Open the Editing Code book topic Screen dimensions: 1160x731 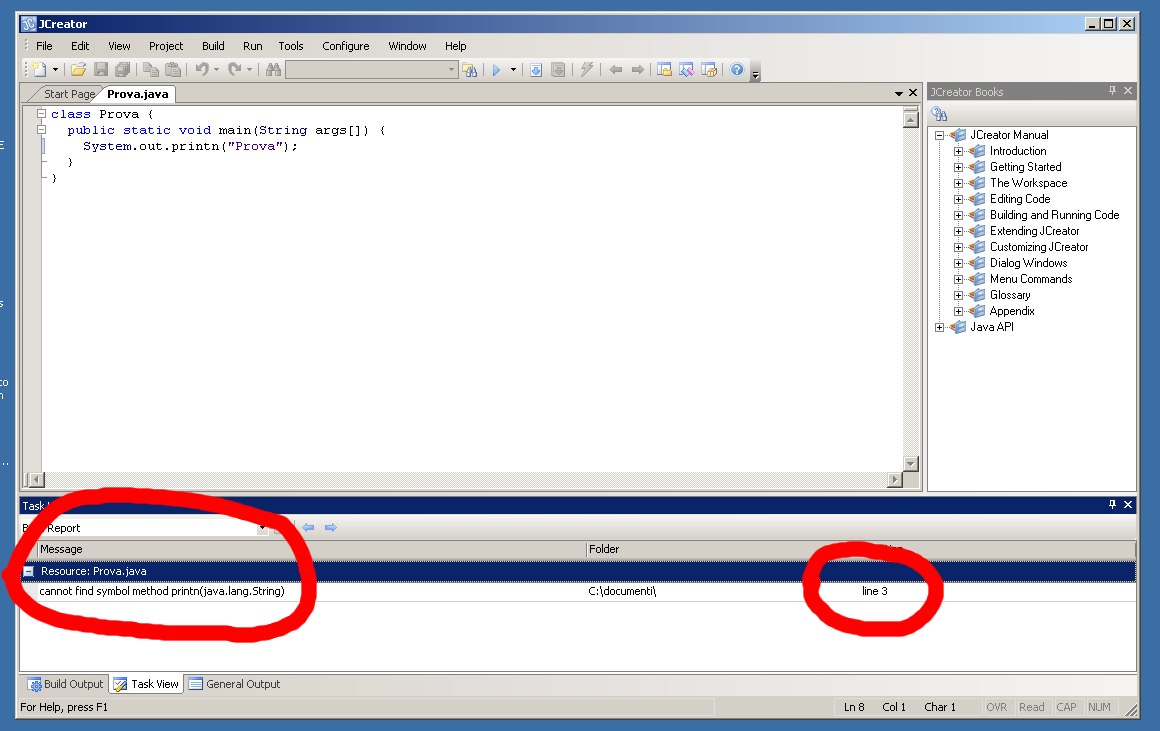[1020, 199]
